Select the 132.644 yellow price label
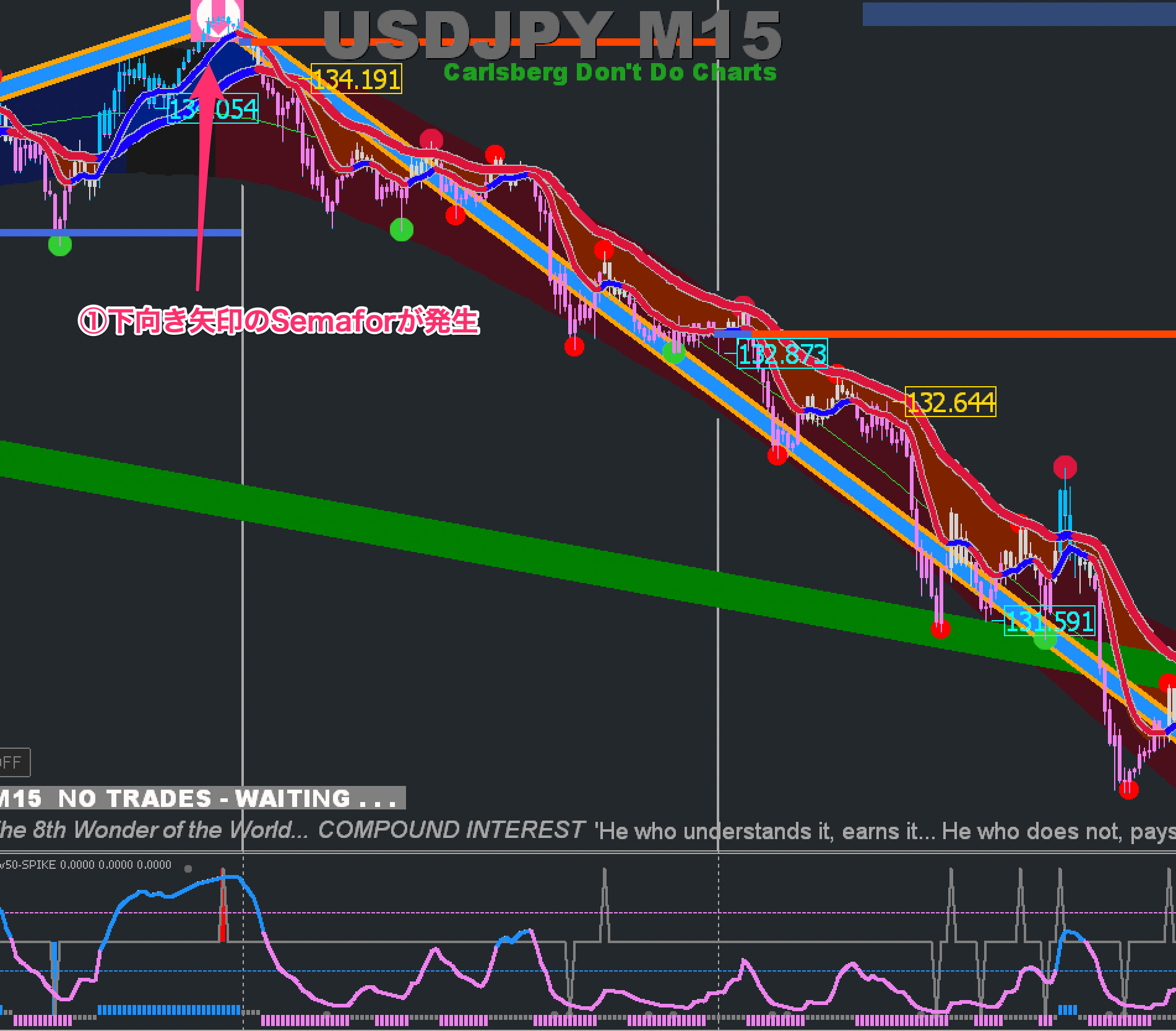1176x1031 pixels. click(951, 402)
